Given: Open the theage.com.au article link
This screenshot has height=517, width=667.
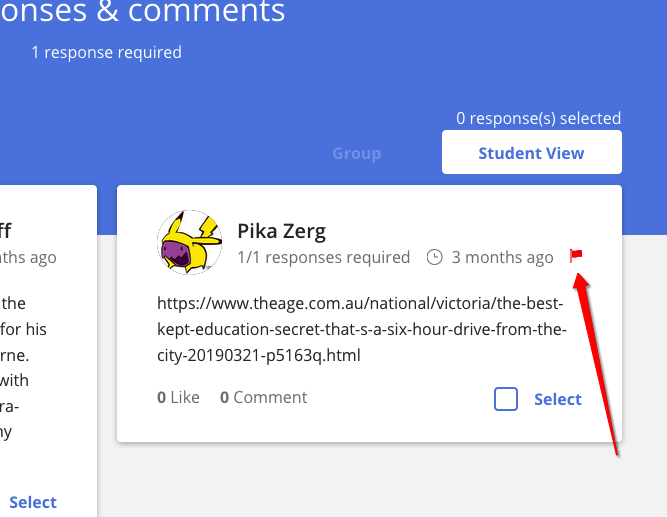Looking at the screenshot, I should pos(362,329).
